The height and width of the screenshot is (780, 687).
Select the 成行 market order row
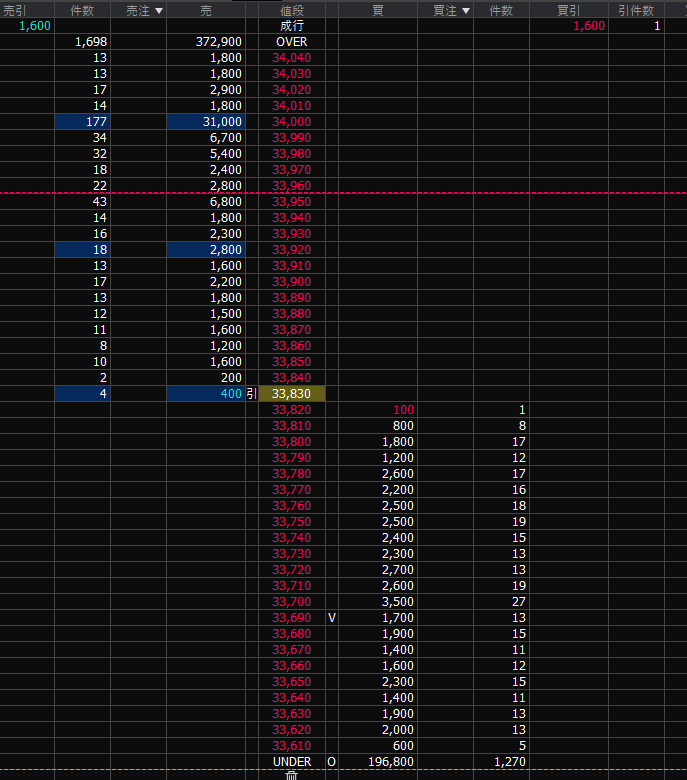coord(291,26)
